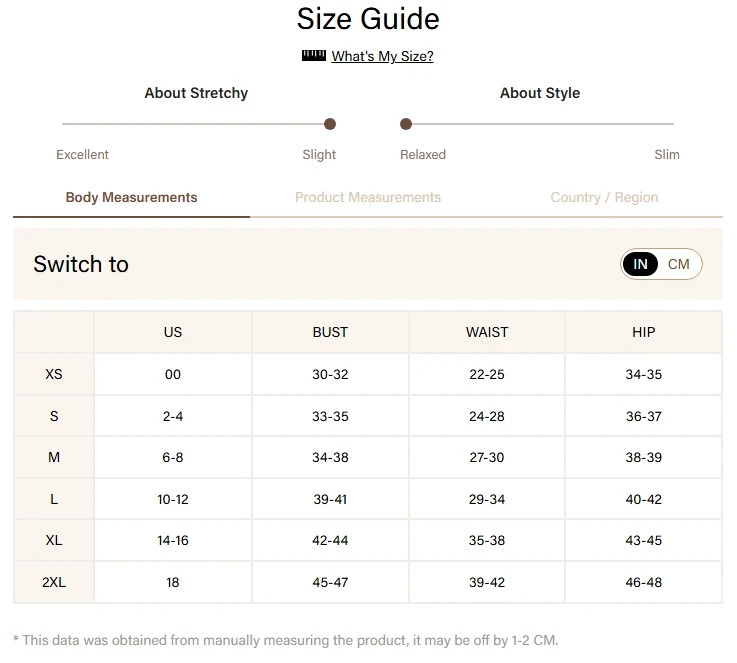Click hip value 34-35
This screenshot has height=663, width=737.
point(643,374)
